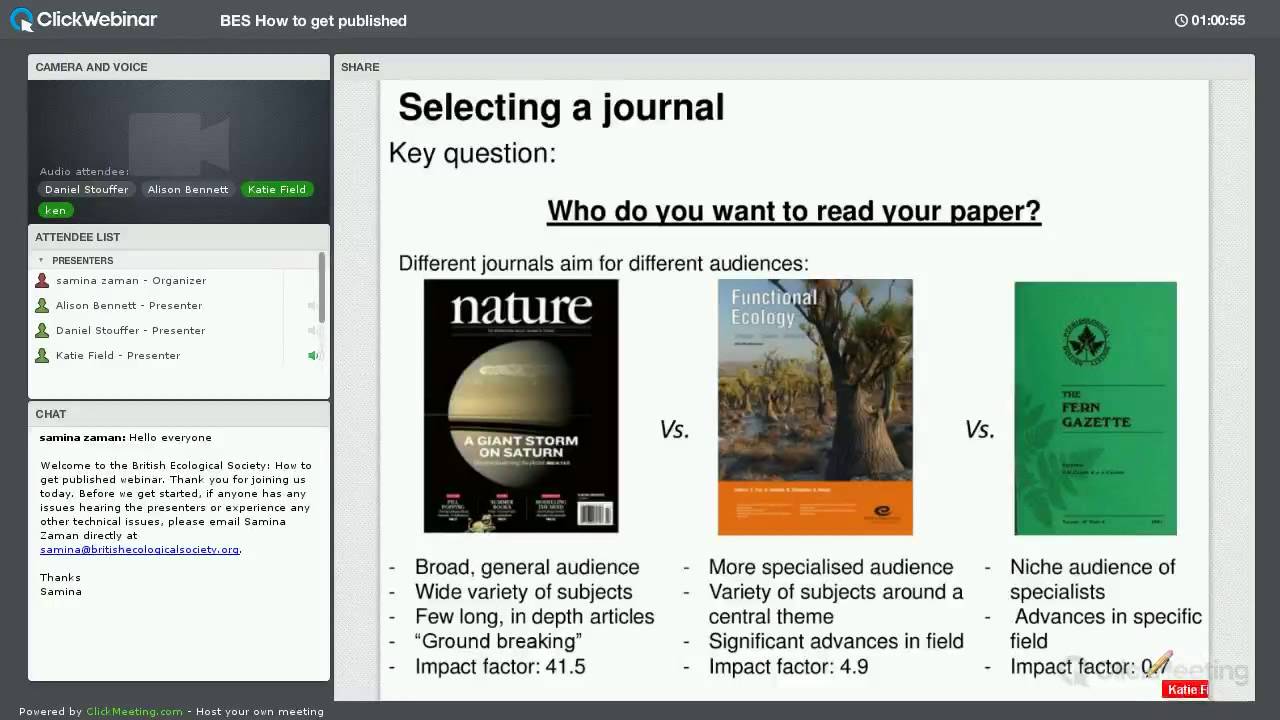The width and height of the screenshot is (1280, 720).
Task: Click the "Audio attendee:" label
Action: point(84,172)
